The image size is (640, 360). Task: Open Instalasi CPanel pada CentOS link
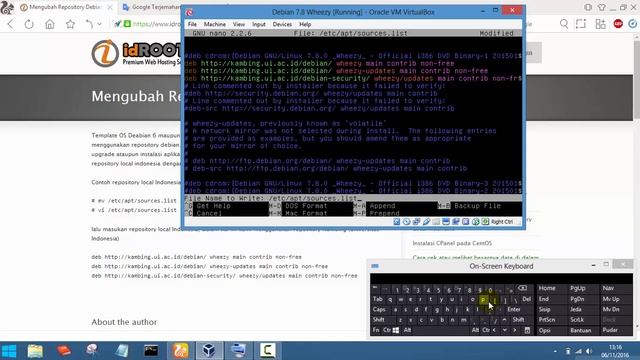coord(452,243)
